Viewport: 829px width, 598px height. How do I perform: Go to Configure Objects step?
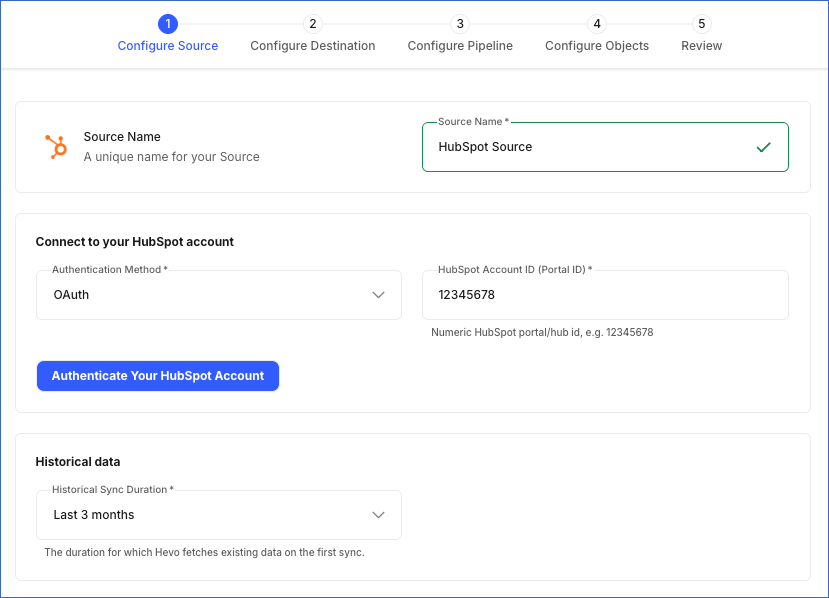click(x=597, y=46)
